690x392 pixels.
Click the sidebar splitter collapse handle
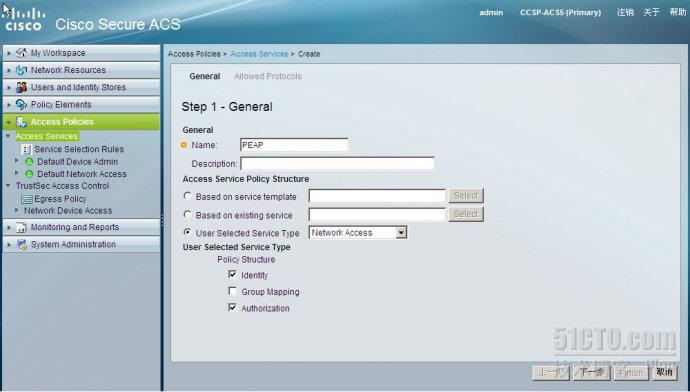pos(162,220)
